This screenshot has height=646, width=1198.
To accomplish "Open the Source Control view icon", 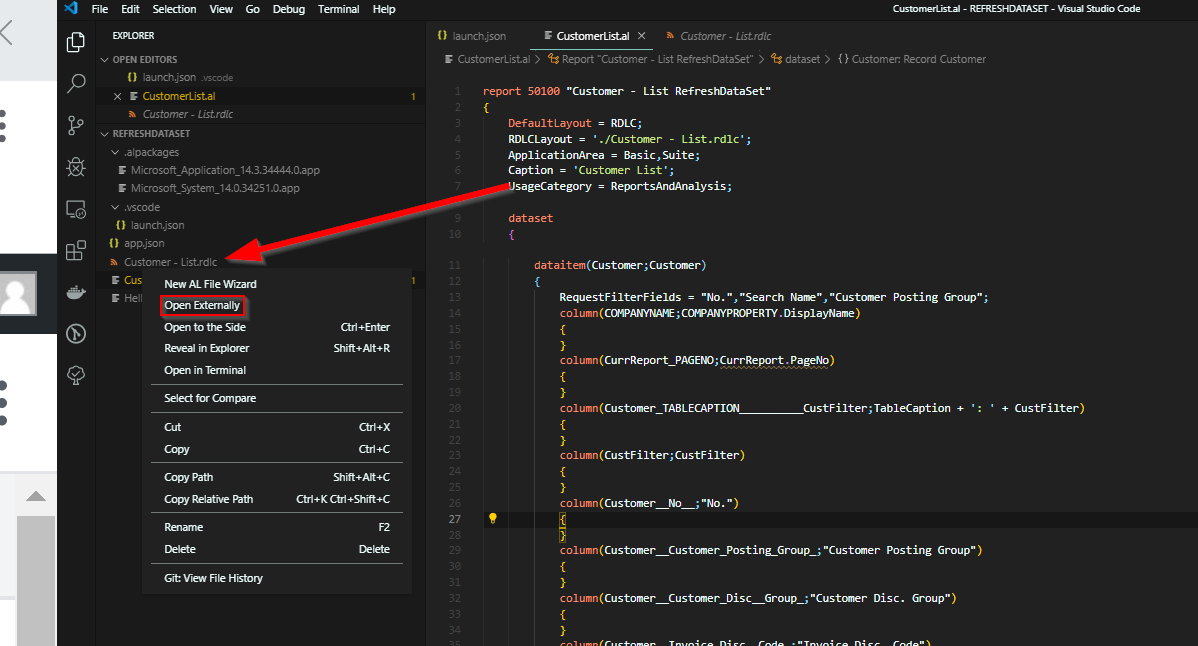I will tap(76, 125).
